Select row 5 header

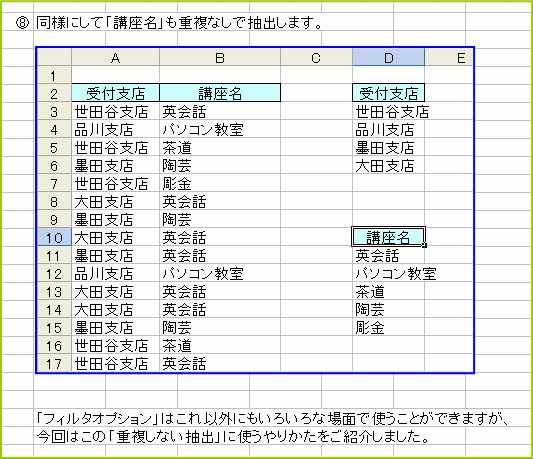click(x=54, y=147)
